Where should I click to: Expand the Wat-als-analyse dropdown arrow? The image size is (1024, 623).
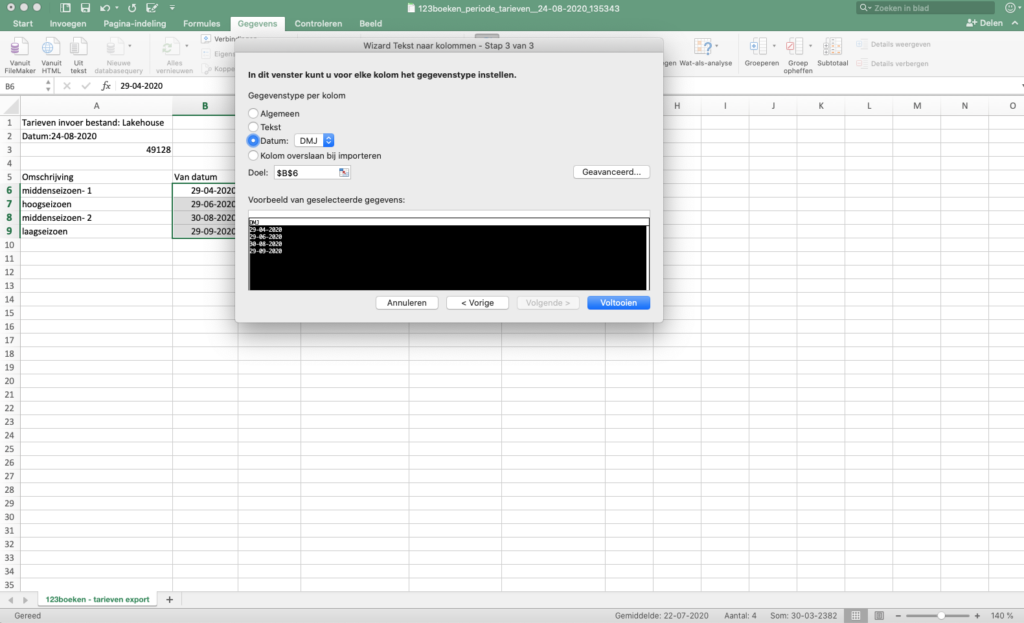[717, 46]
